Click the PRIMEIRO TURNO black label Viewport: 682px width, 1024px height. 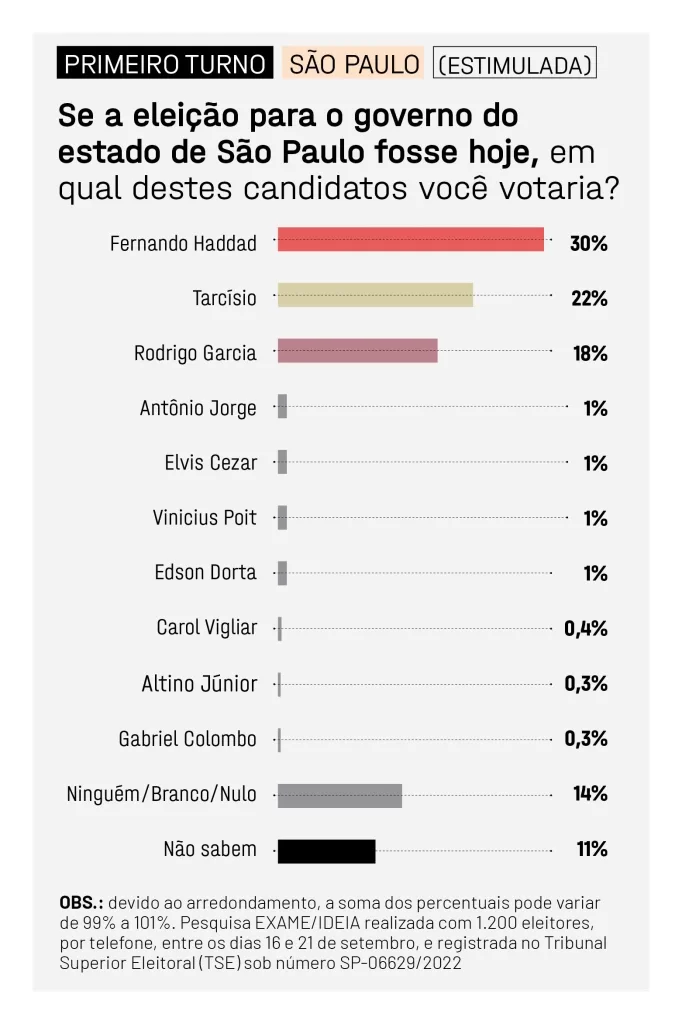(165, 63)
